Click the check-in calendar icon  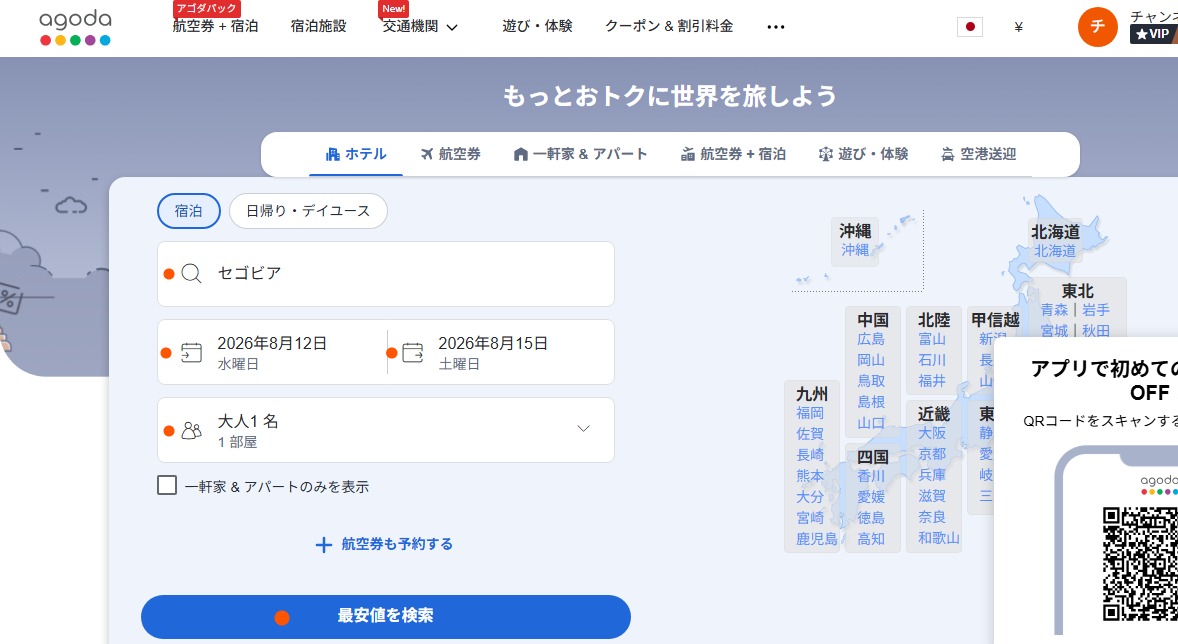pos(192,352)
